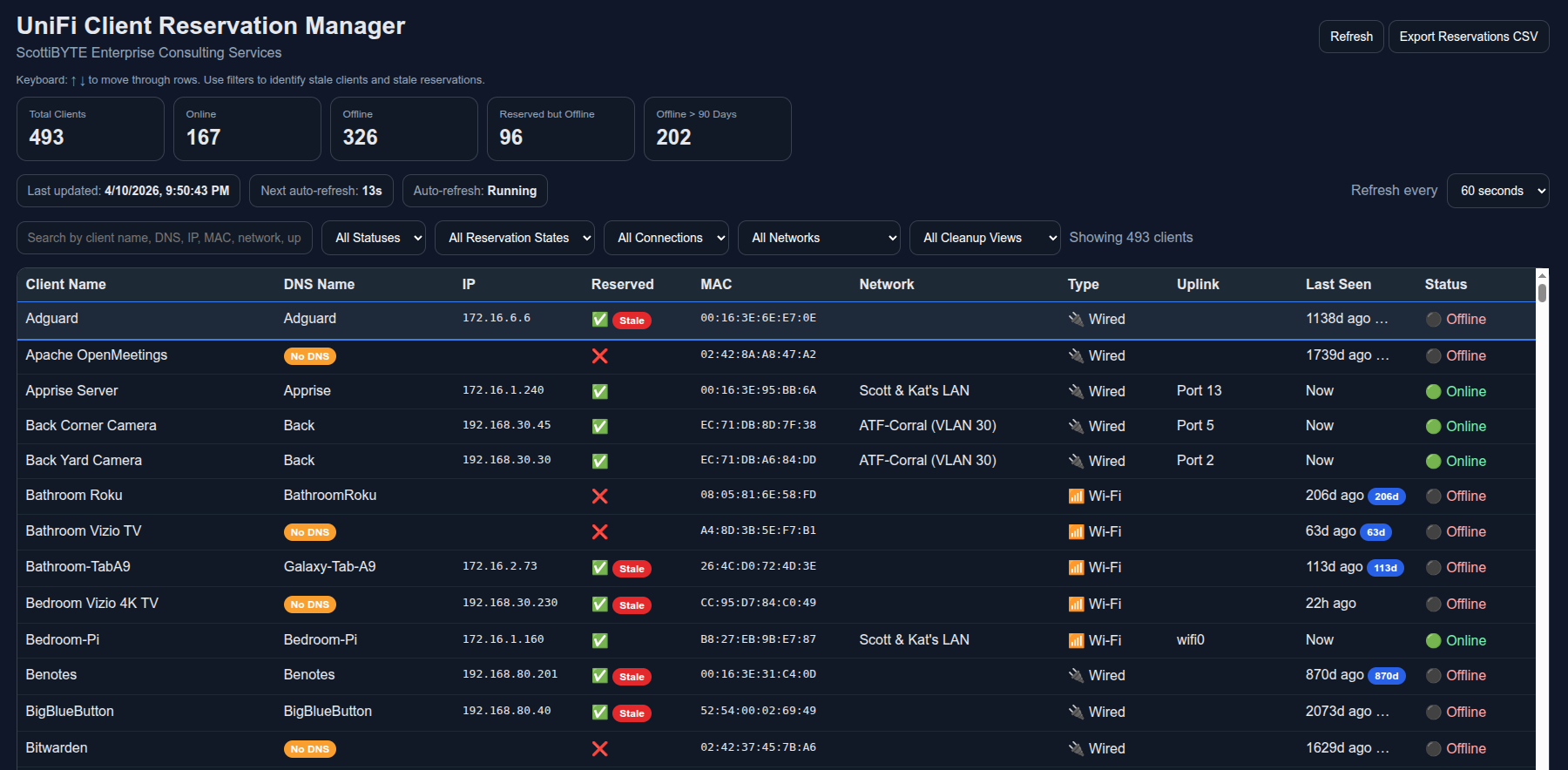Toggle the reserved checkmark for Apprise Server

599,392
